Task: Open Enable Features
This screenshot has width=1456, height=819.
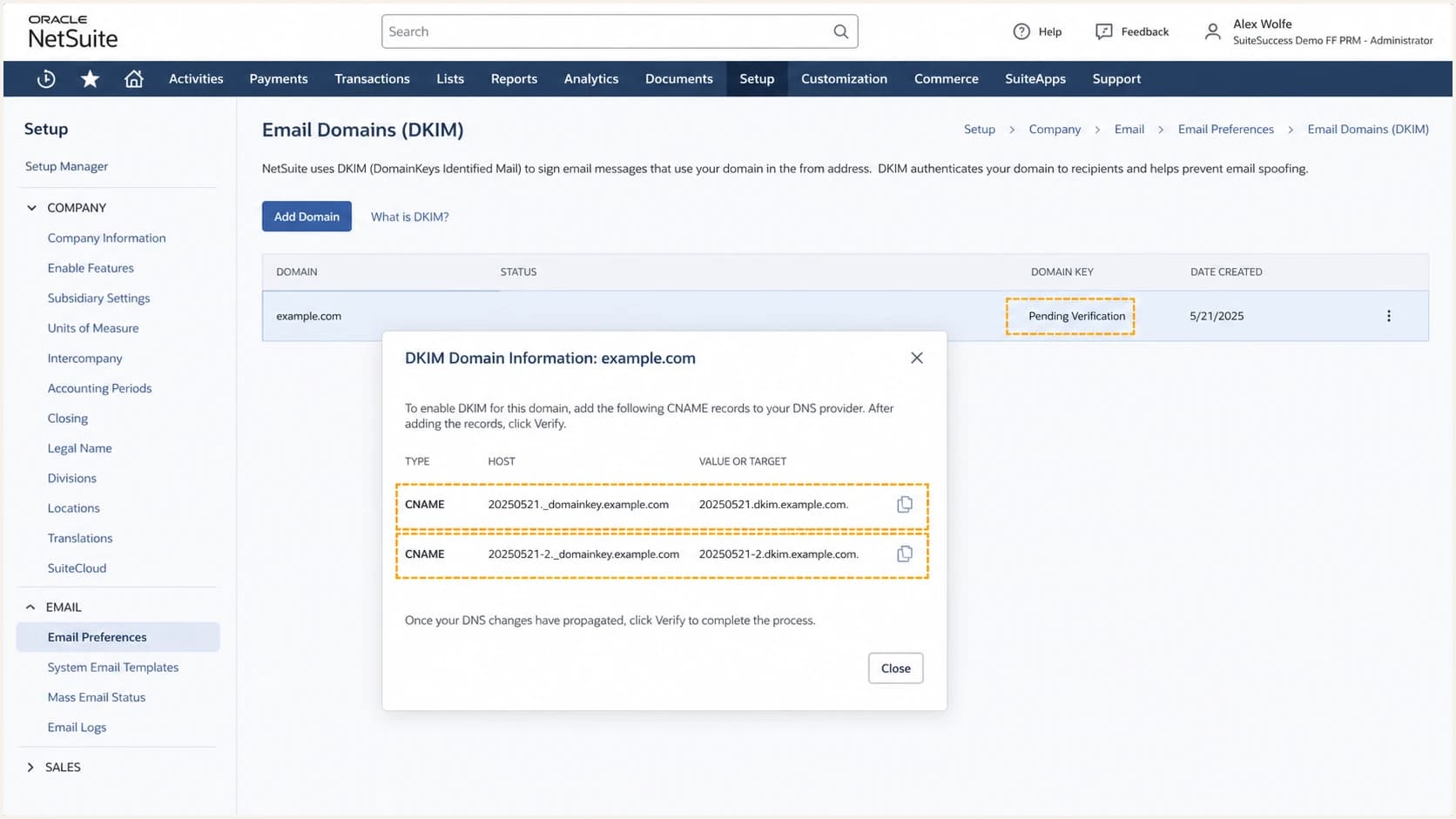Action: [x=91, y=268]
